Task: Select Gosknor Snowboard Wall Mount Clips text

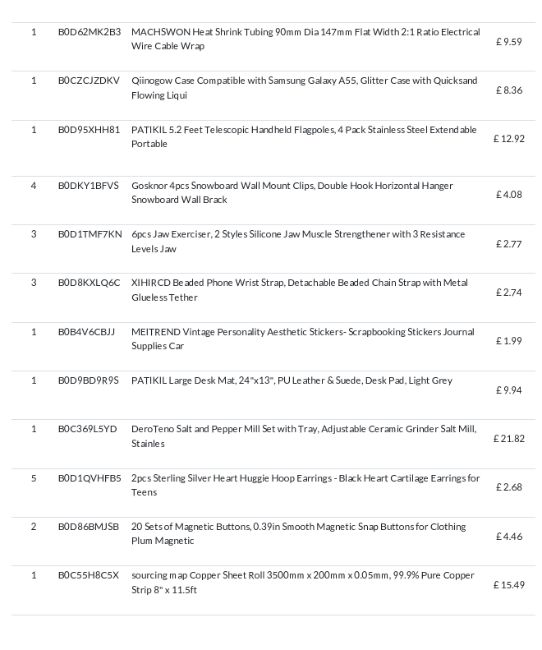Action: point(292,192)
